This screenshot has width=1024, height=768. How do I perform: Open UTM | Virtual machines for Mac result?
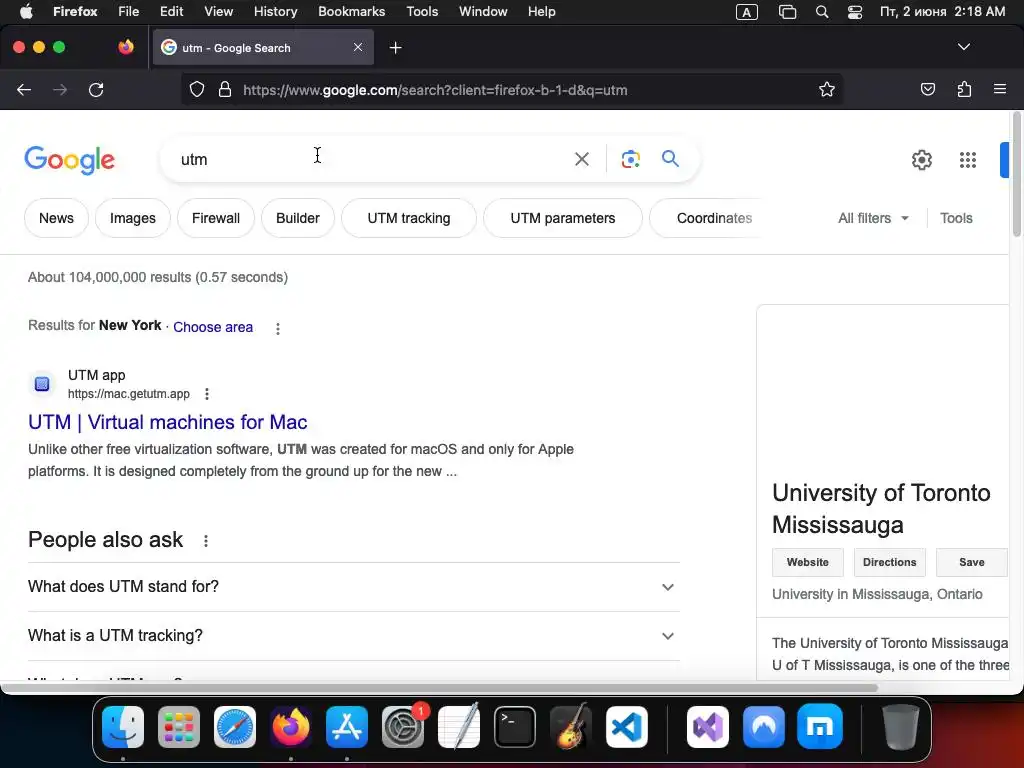pos(167,423)
